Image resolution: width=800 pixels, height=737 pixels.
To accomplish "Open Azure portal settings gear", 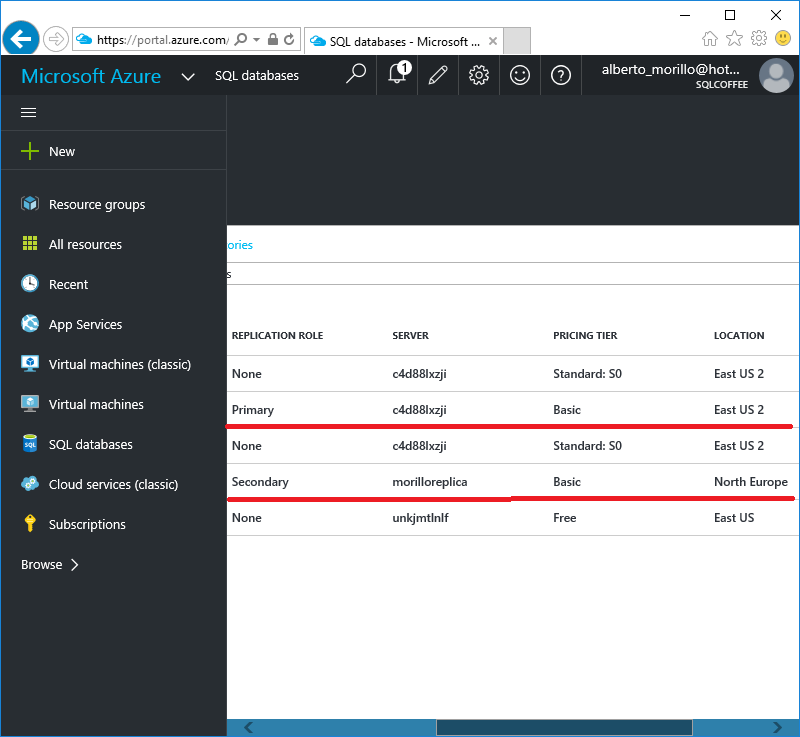I will 479,75.
